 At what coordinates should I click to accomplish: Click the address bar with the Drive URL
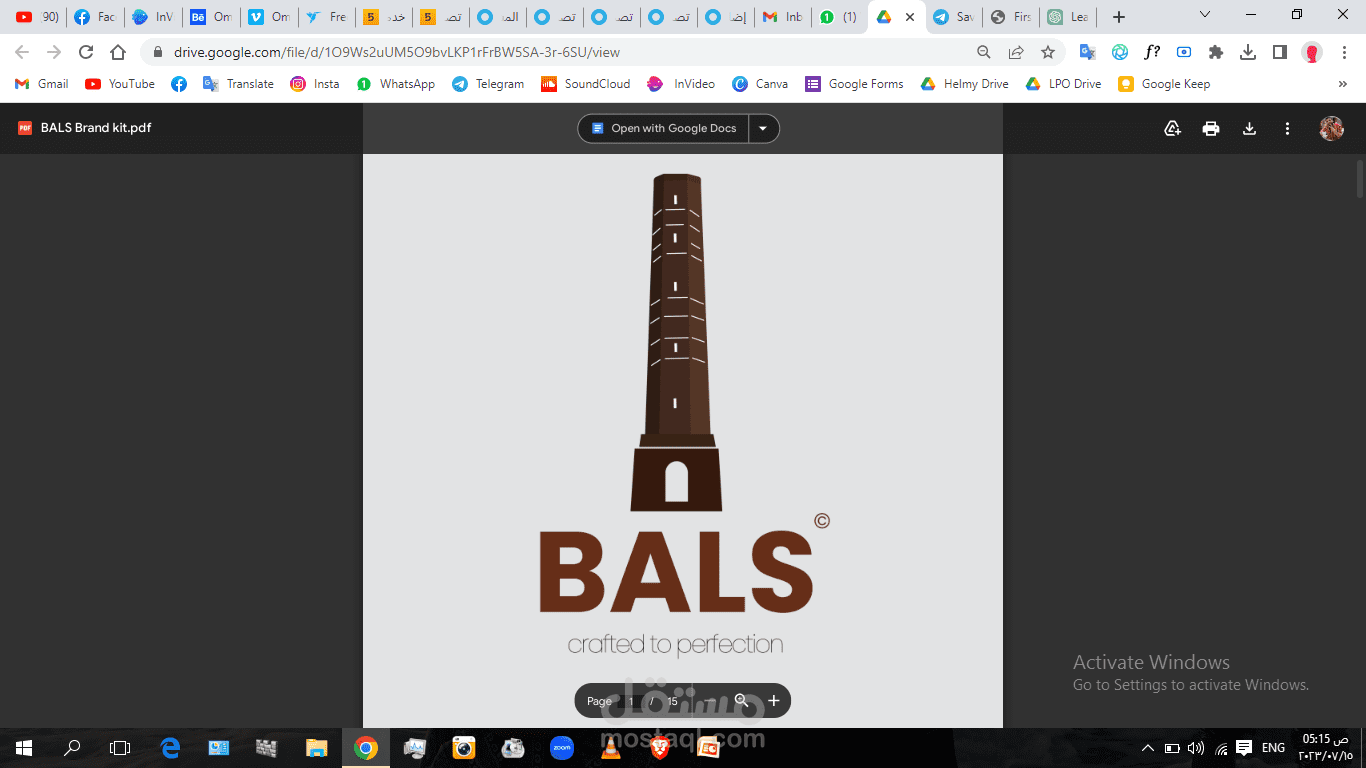[x=560, y=52]
